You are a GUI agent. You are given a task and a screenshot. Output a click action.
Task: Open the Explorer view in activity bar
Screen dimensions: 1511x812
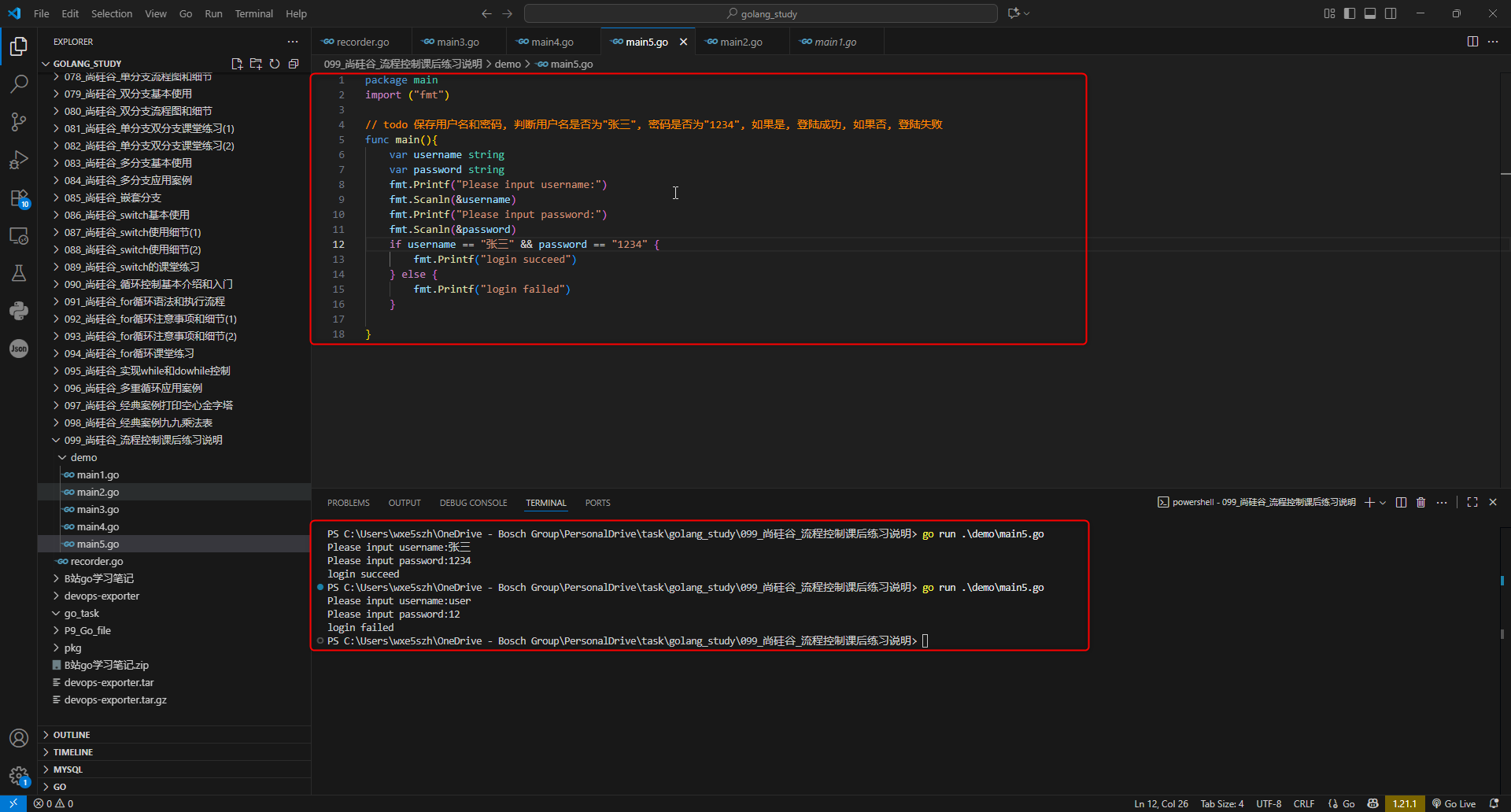[19, 46]
